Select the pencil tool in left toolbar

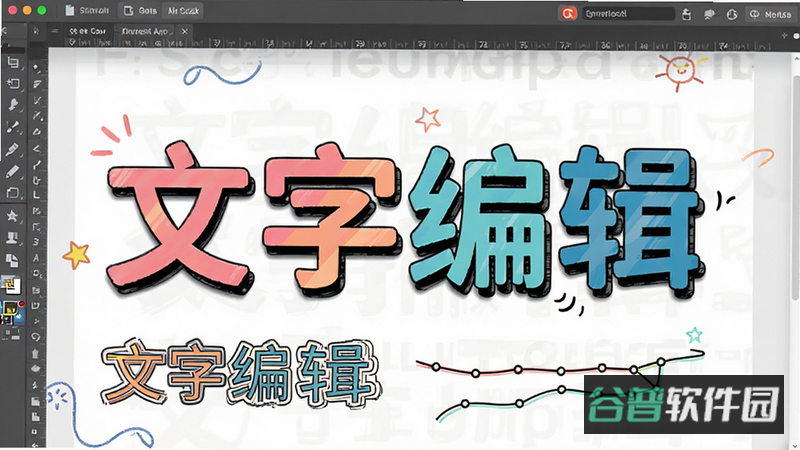coord(13,171)
